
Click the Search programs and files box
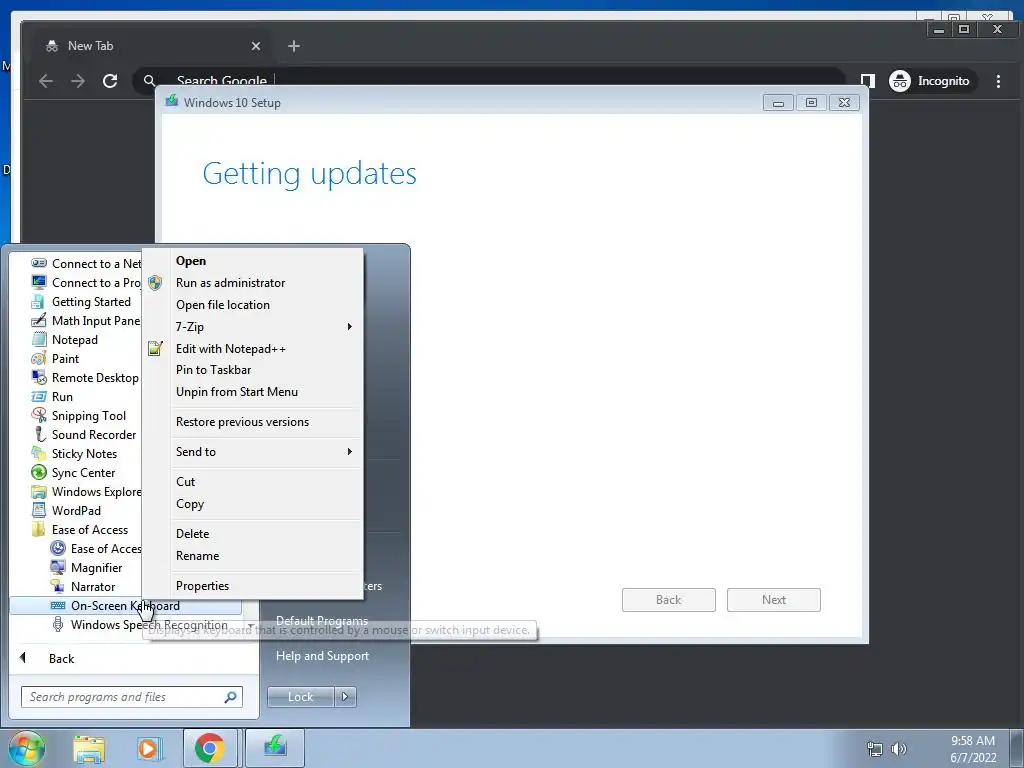(x=131, y=697)
